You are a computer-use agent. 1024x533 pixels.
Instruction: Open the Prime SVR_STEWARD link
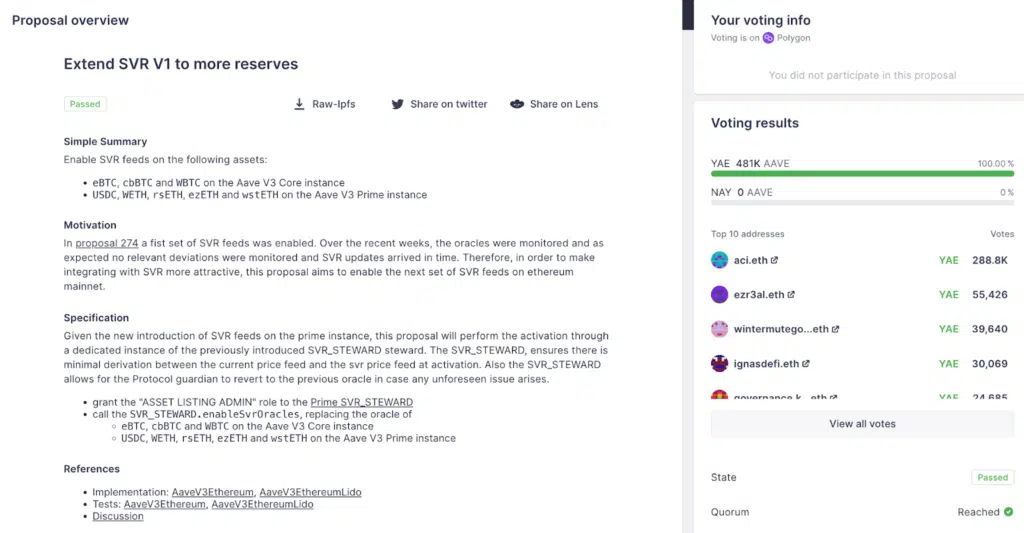[361, 402]
